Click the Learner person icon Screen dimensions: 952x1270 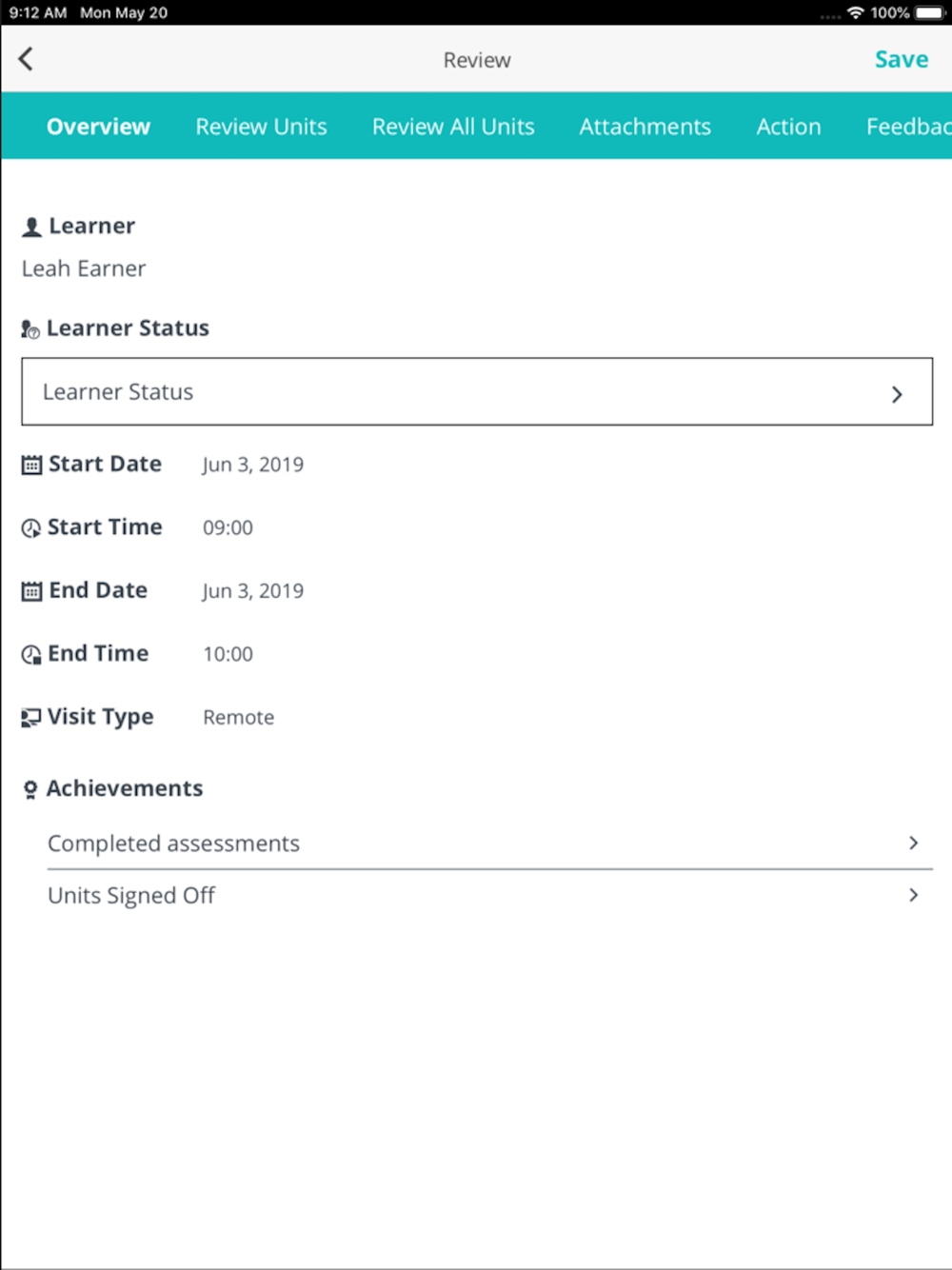click(x=31, y=227)
